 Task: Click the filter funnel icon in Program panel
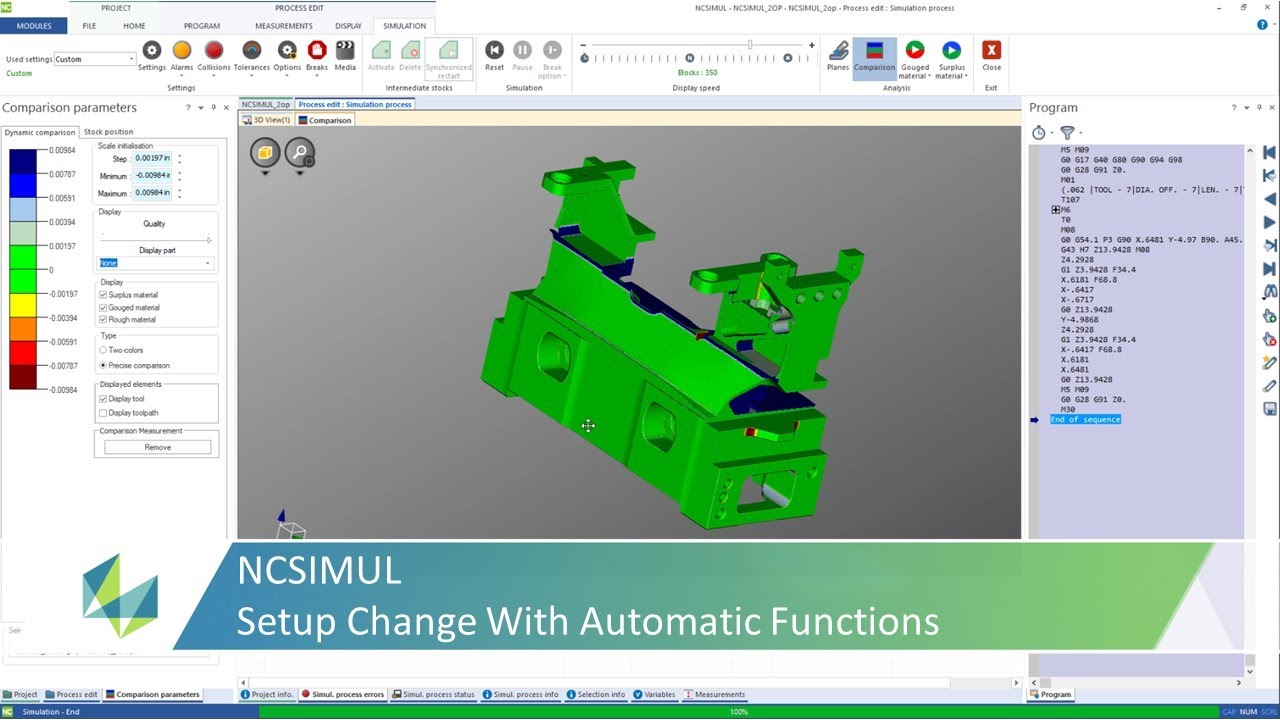coord(1067,132)
